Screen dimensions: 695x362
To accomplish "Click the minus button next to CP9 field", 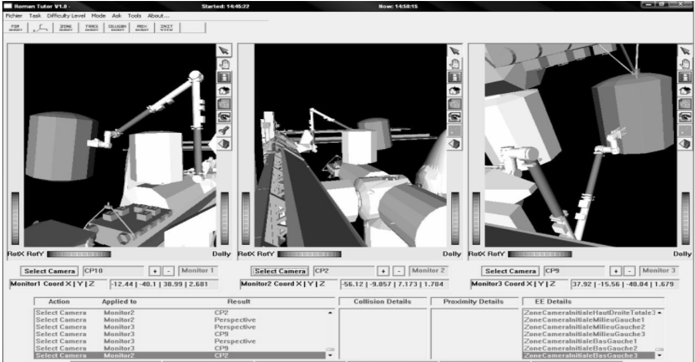I will (x=630, y=271).
